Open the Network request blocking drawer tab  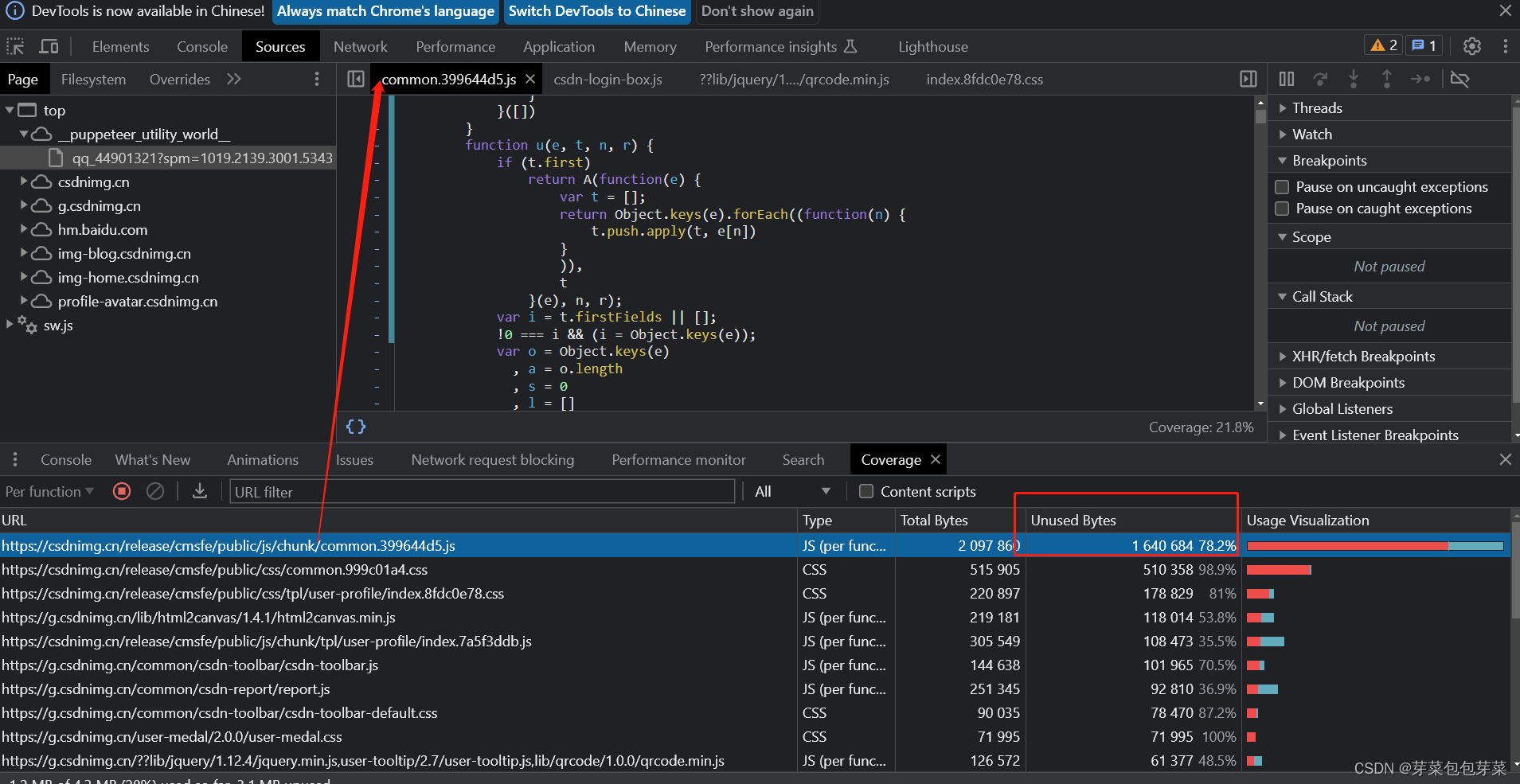click(x=492, y=459)
